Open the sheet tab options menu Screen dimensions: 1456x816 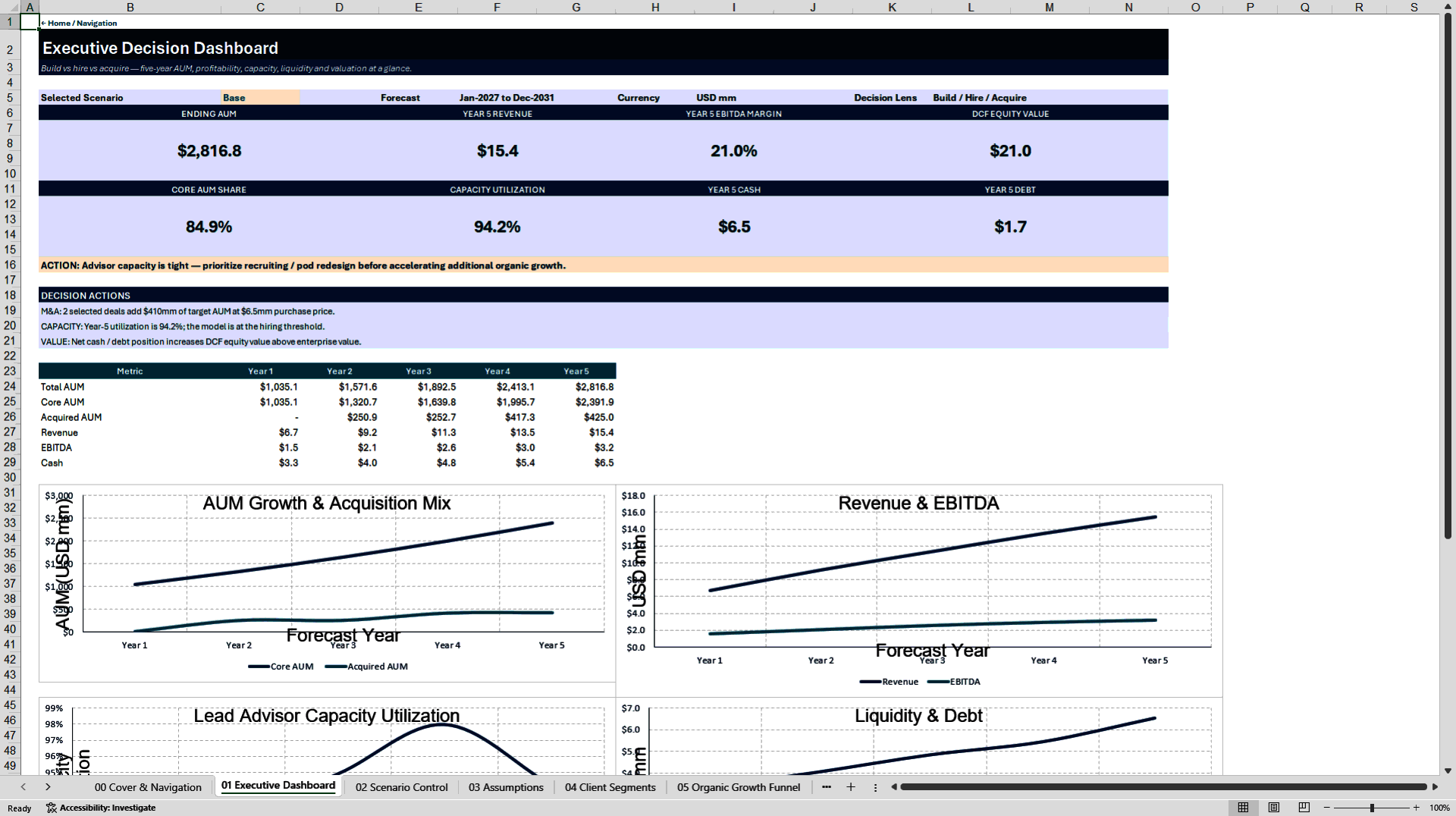tap(875, 787)
